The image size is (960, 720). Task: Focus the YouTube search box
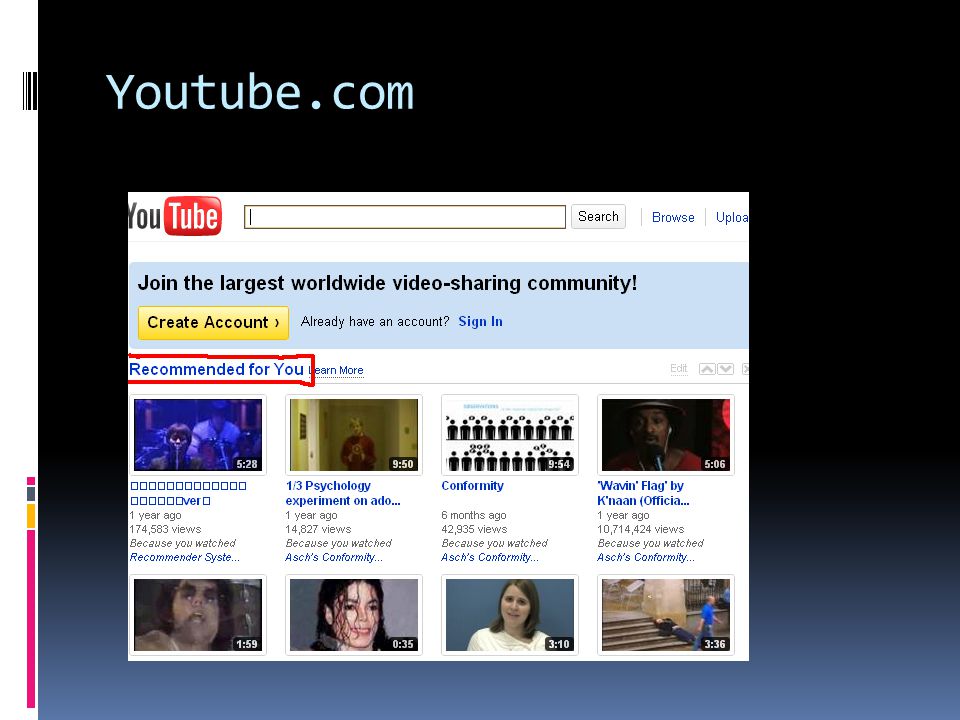(x=405, y=217)
